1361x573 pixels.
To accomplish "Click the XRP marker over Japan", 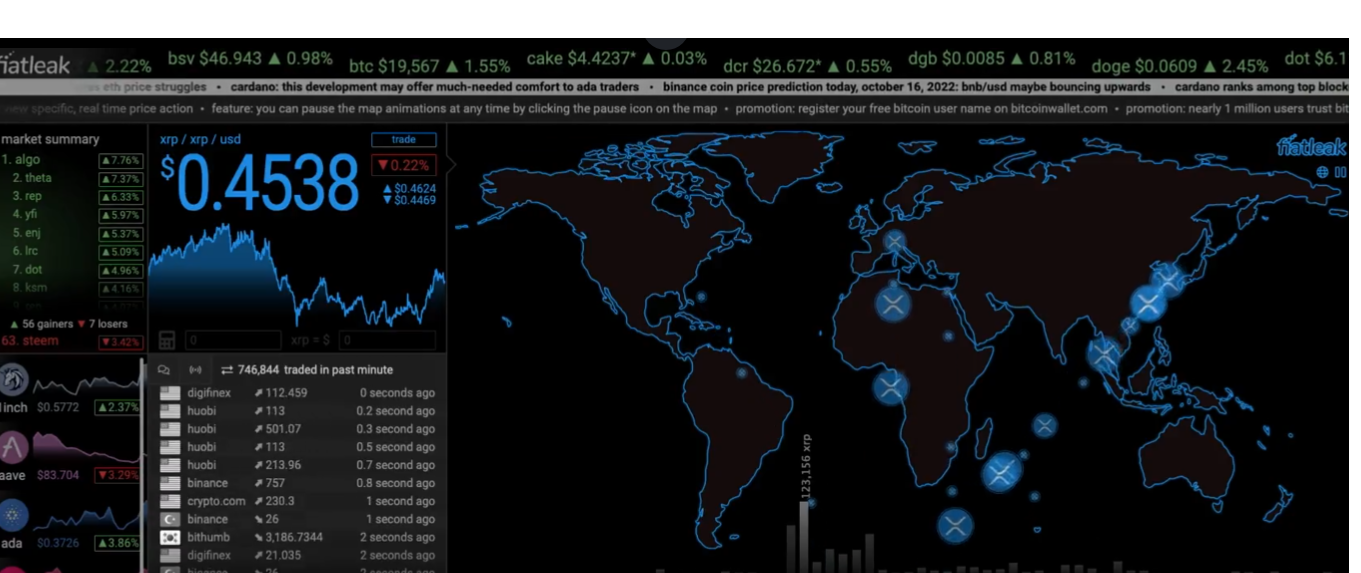I will coord(1166,279).
